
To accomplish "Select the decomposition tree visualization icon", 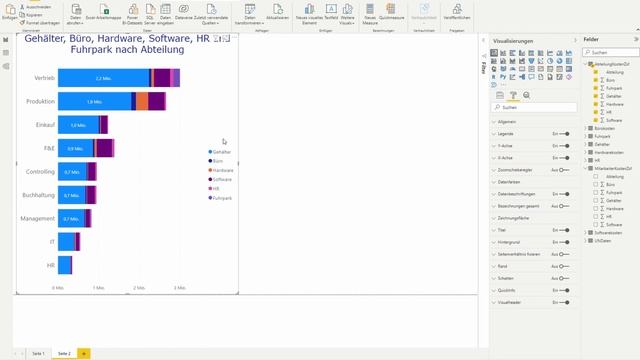I will 522,77.
